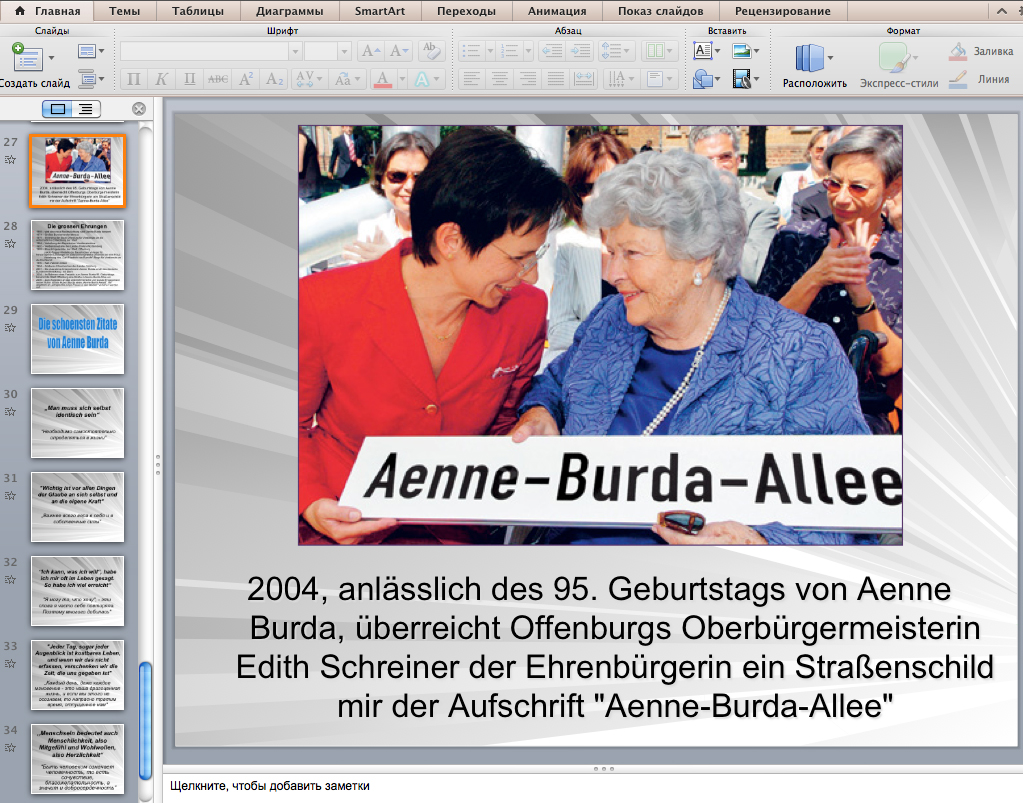The height and width of the screenshot is (803, 1023).
Task: Click the align text vertically icon
Action: pyautogui.click(x=659, y=79)
